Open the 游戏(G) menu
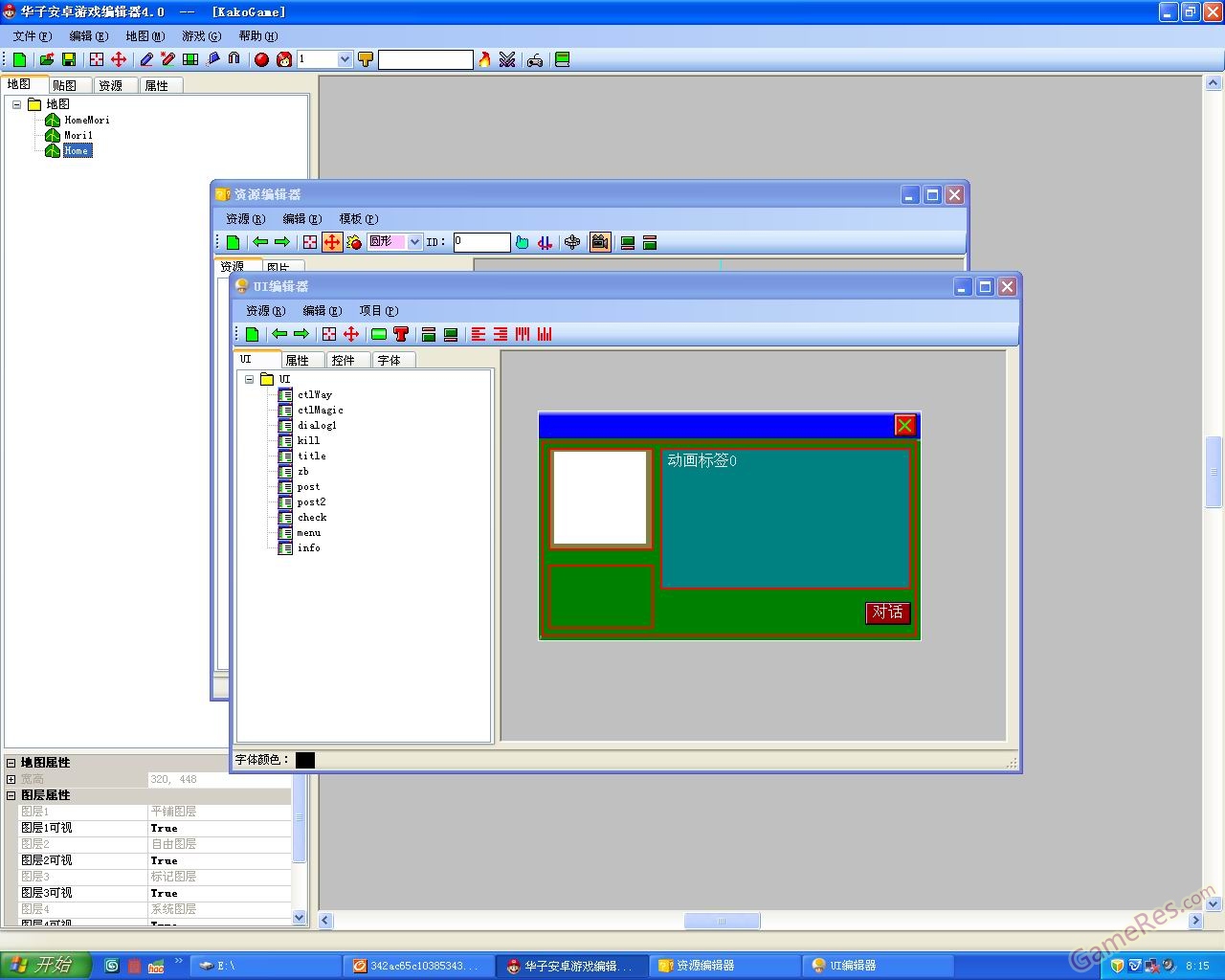The image size is (1225, 980). (202, 35)
